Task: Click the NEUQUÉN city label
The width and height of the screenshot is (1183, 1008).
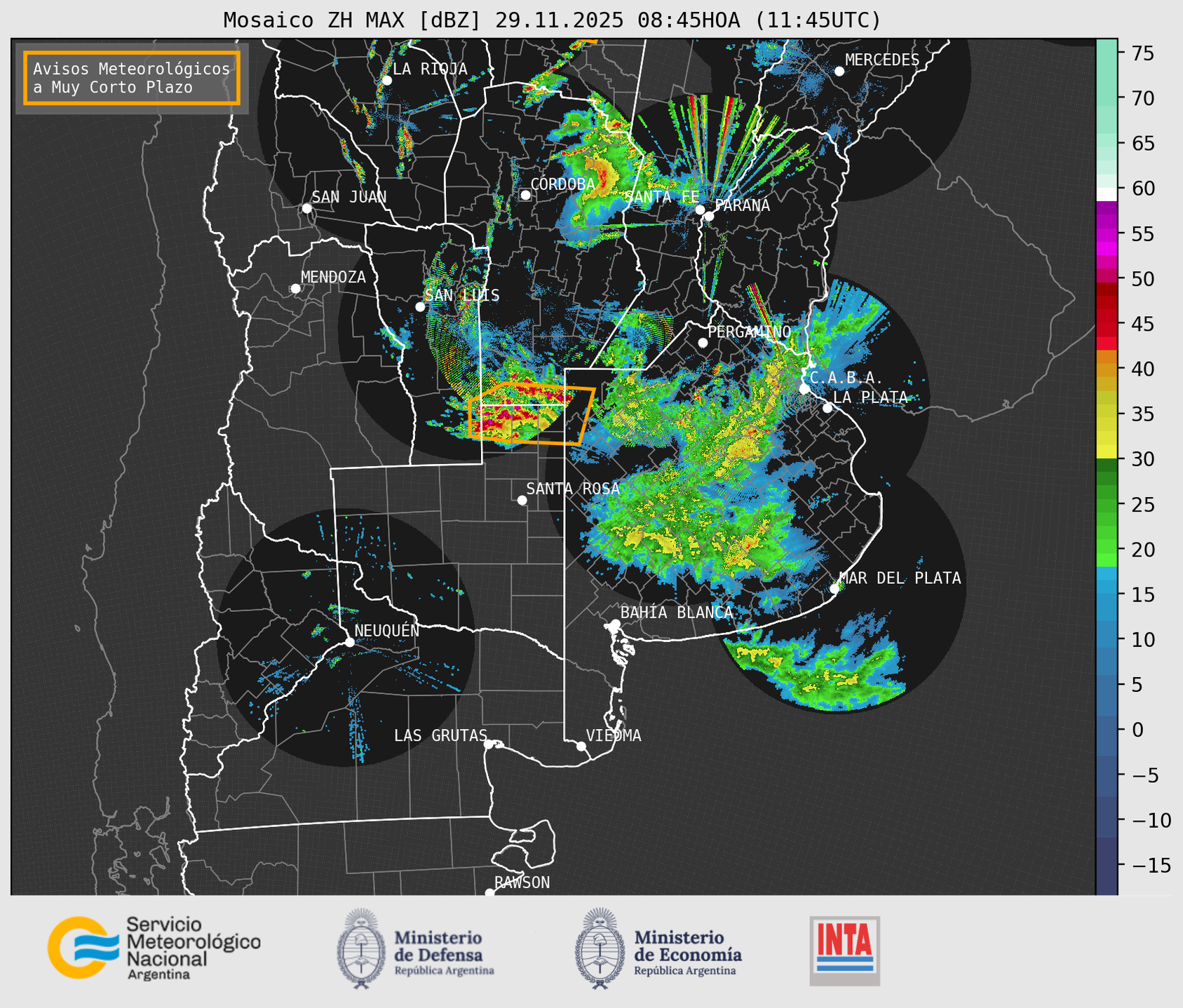Action: tap(387, 630)
